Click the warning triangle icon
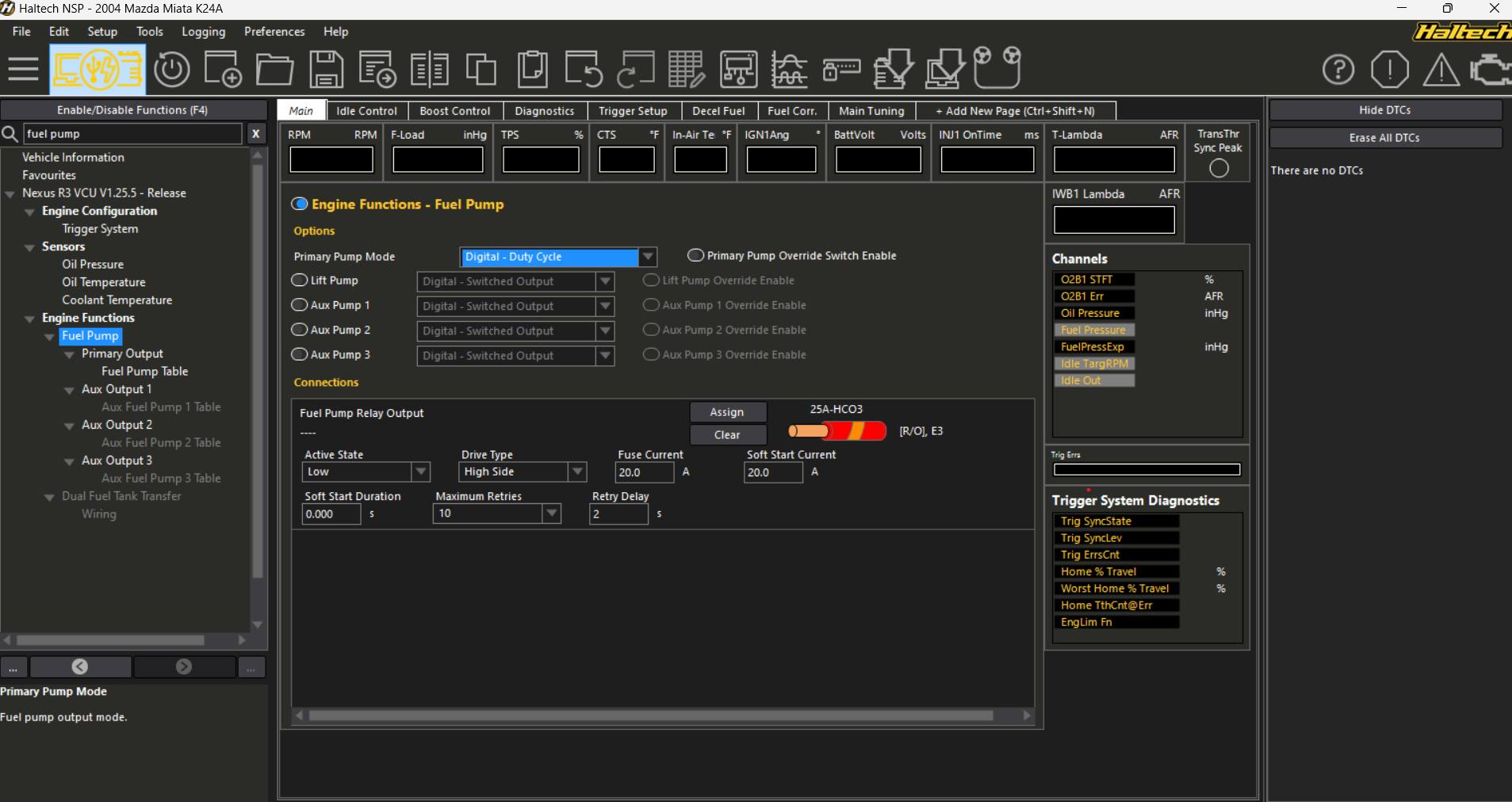The image size is (1512, 802). pyautogui.click(x=1441, y=70)
